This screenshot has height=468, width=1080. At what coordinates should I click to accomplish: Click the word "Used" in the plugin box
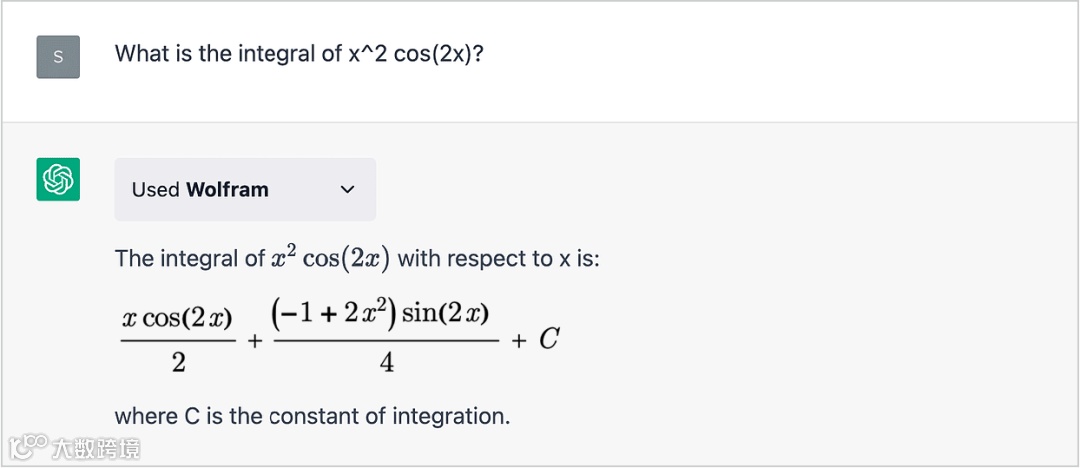point(155,189)
